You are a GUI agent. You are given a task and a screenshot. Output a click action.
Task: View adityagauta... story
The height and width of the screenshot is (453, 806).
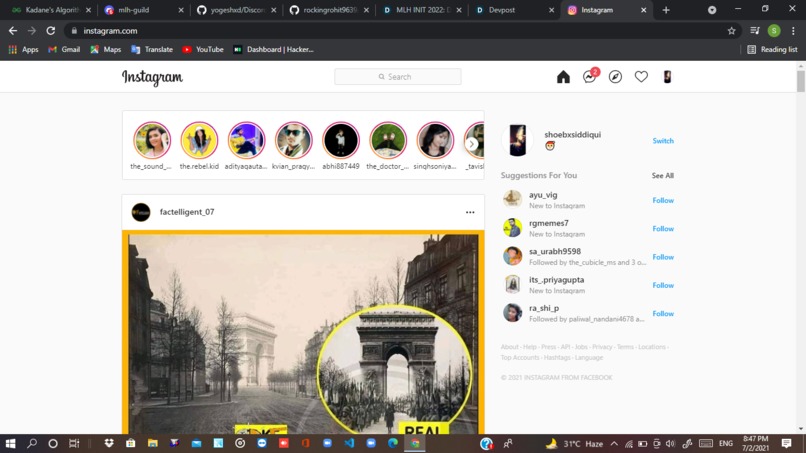(x=246, y=140)
